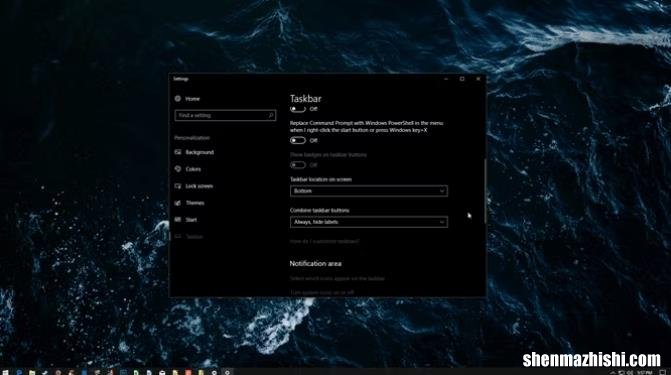Click the Find a setting search box
This screenshot has width=671, height=375.
[x=225, y=116]
